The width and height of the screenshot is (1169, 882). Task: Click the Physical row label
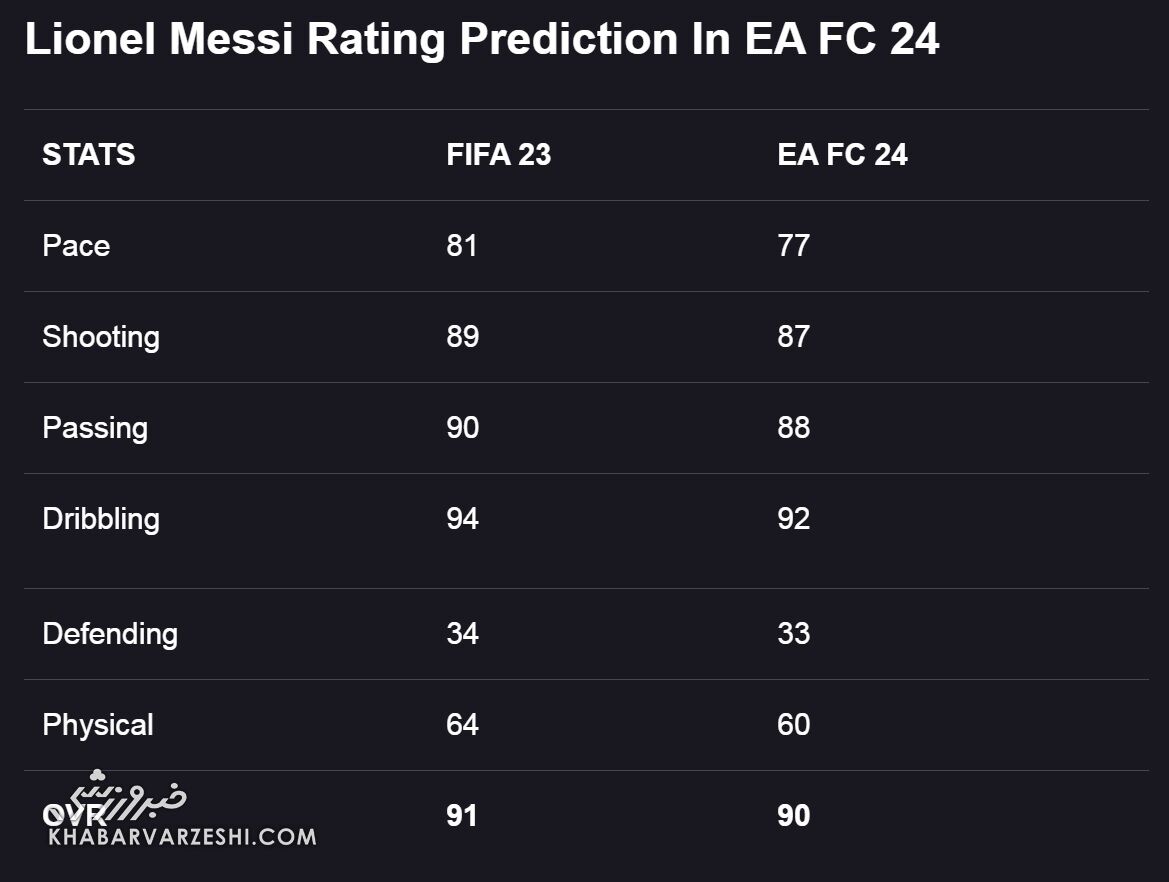[x=98, y=725]
